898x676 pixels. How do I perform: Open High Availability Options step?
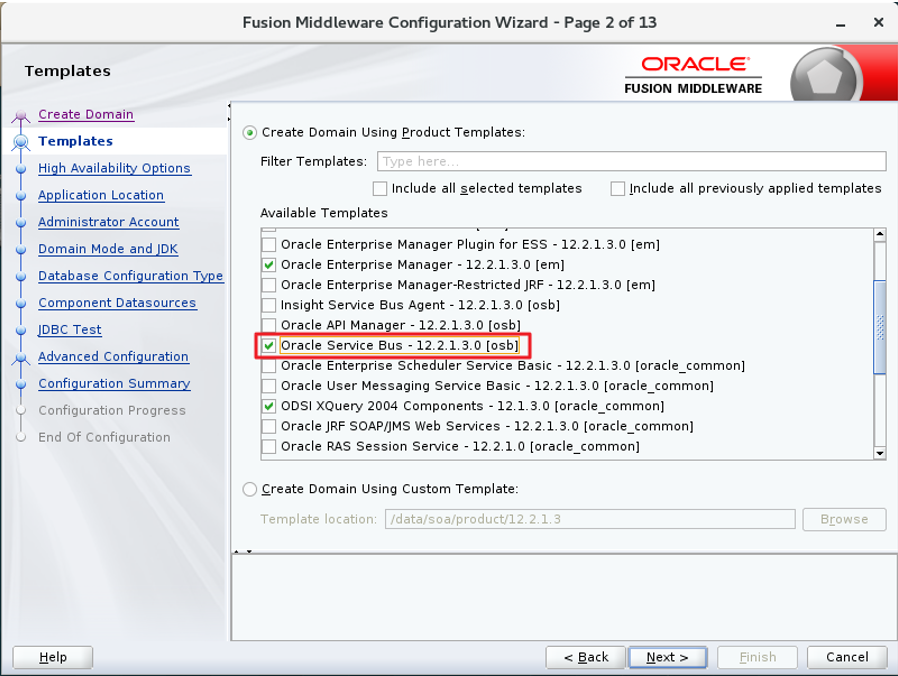pos(115,168)
